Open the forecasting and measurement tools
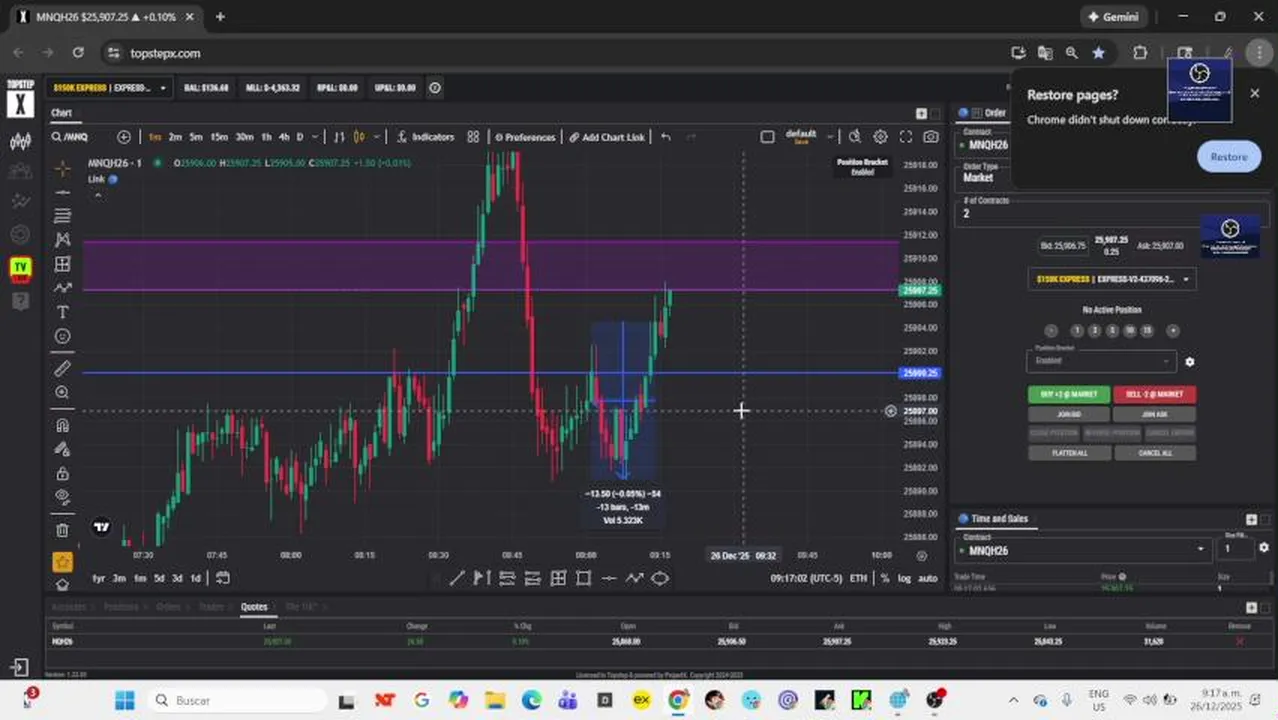The width and height of the screenshot is (1278, 720). (x=62, y=264)
